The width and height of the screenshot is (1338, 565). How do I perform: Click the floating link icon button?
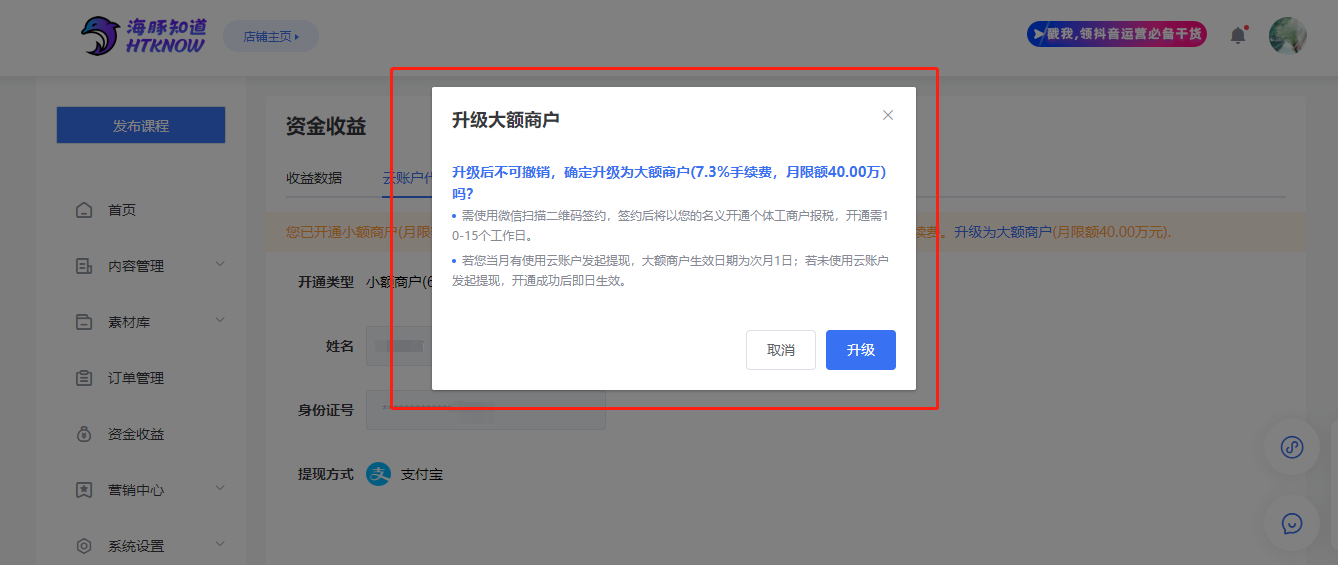click(x=1292, y=447)
